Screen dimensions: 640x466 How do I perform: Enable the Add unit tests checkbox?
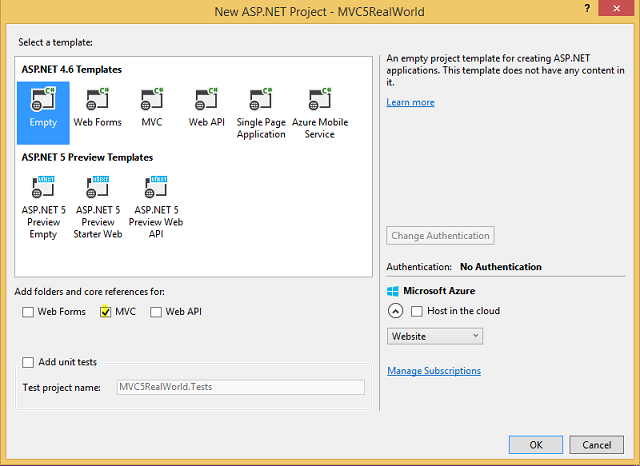pyautogui.click(x=28, y=362)
